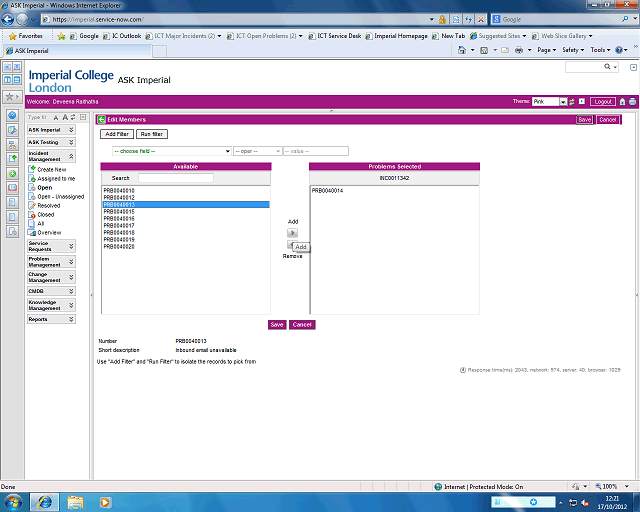This screenshot has height=512, width=640.
Task: Click the home icon next to Logout
Action: tap(622, 101)
